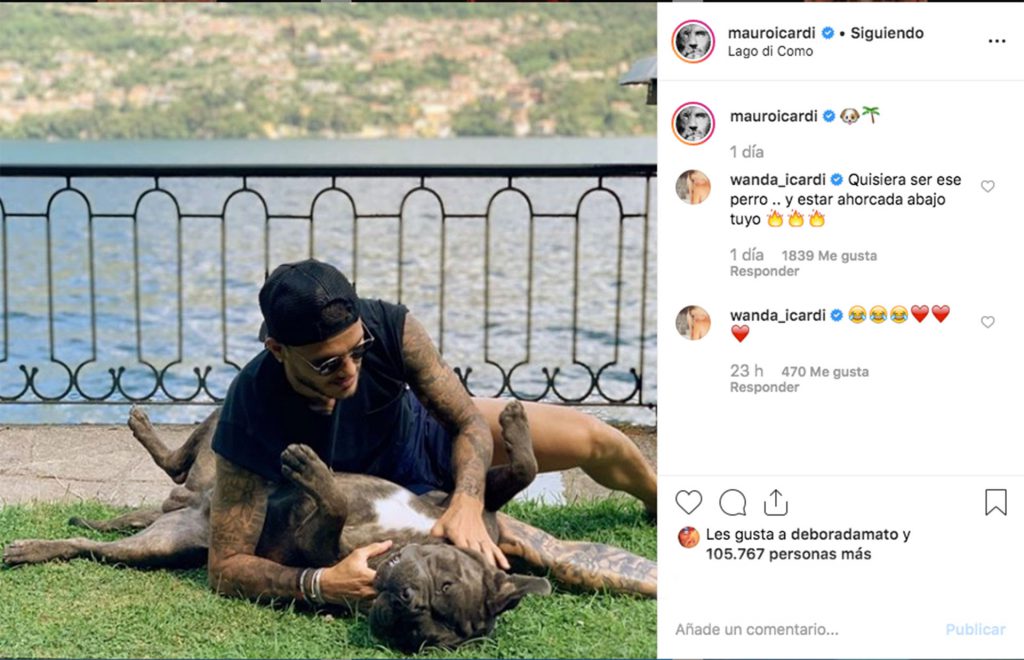Open the comment bubble icon
Image resolution: width=1024 pixels, height=660 pixels.
click(733, 503)
